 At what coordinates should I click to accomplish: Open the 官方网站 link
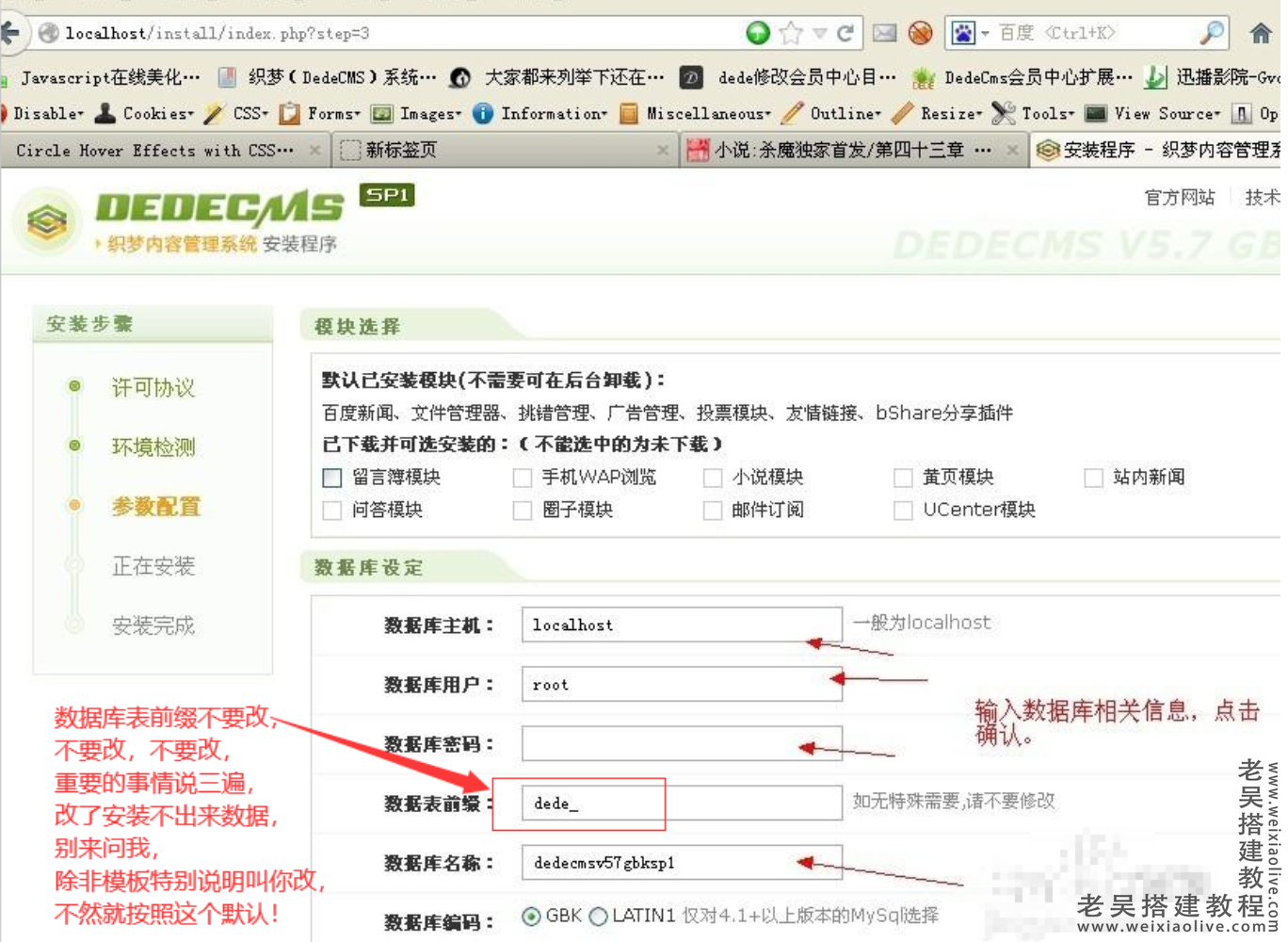tap(1179, 198)
